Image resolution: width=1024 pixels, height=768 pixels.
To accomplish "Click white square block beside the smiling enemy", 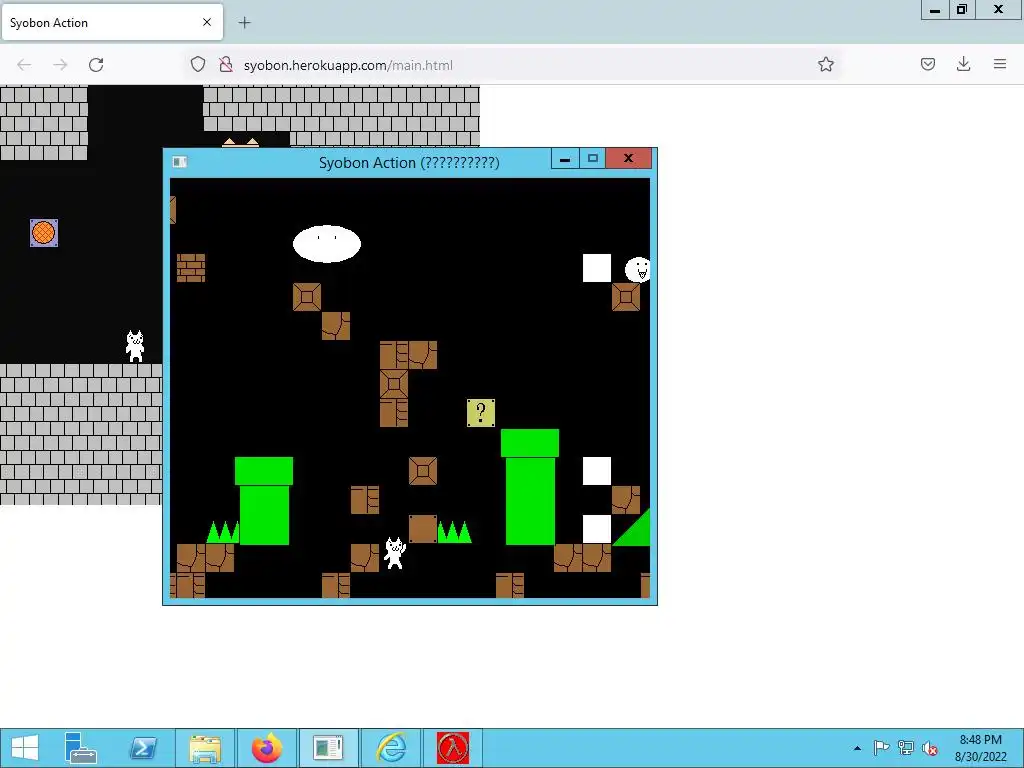I will tap(597, 268).
